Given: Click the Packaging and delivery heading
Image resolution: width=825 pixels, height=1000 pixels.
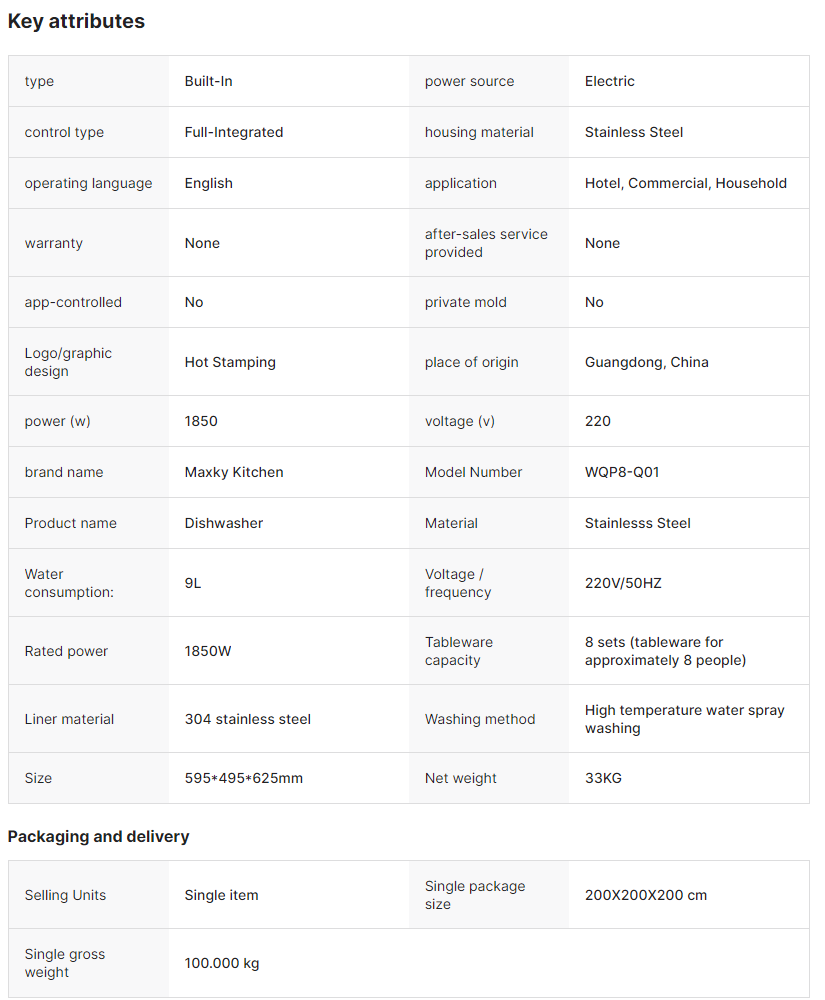Looking at the screenshot, I should coord(98,836).
